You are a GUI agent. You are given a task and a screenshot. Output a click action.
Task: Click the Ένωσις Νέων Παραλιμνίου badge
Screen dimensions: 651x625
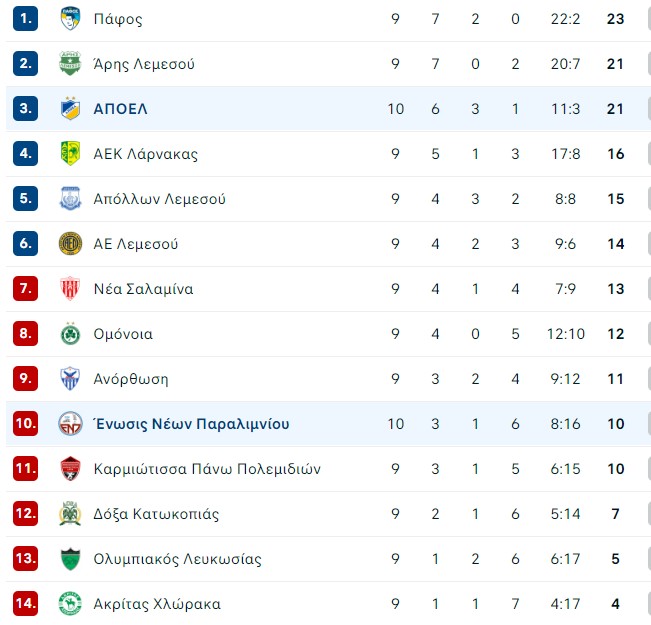pos(70,423)
